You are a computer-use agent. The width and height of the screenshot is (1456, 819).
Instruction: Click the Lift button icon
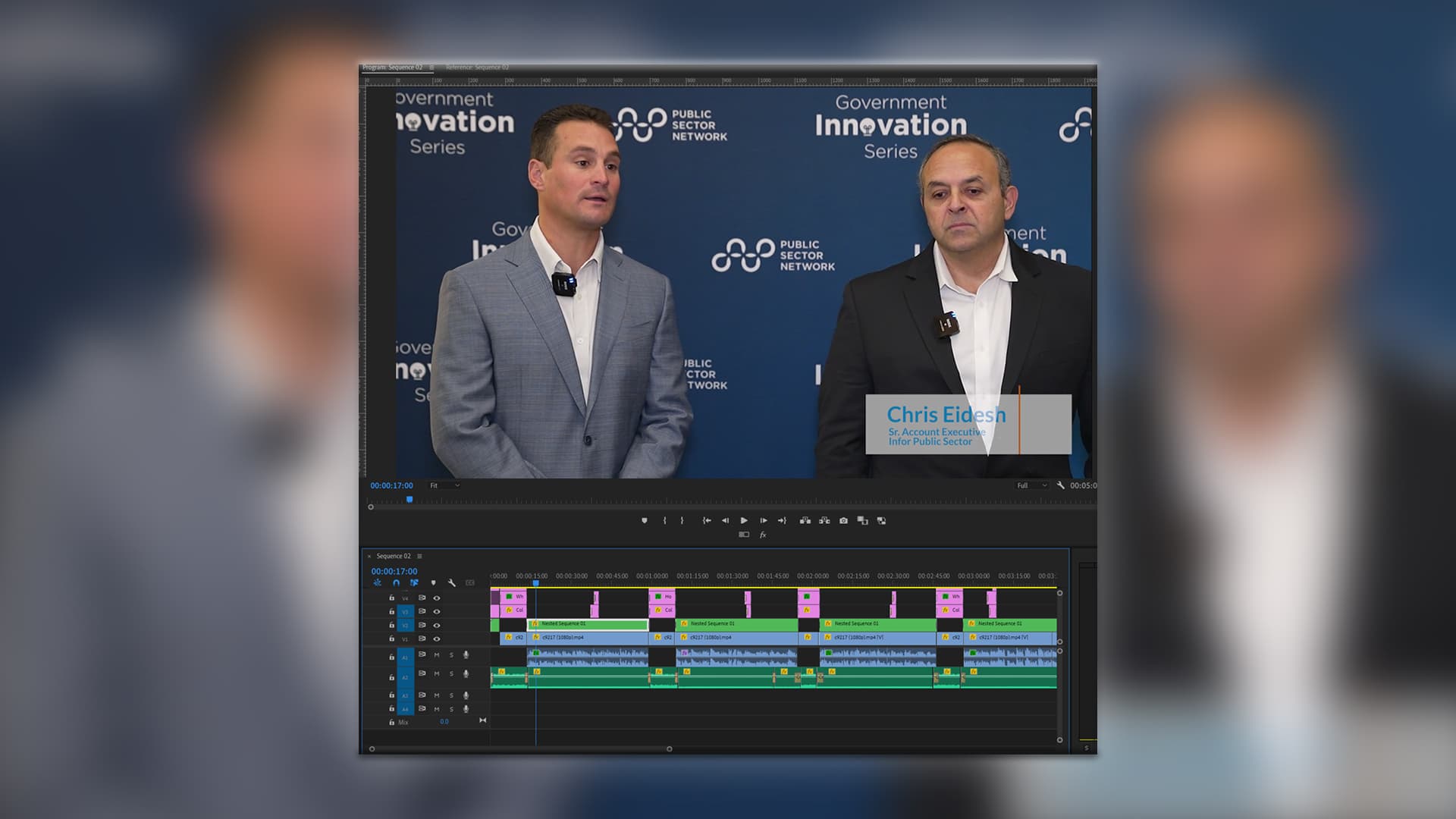(x=805, y=520)
